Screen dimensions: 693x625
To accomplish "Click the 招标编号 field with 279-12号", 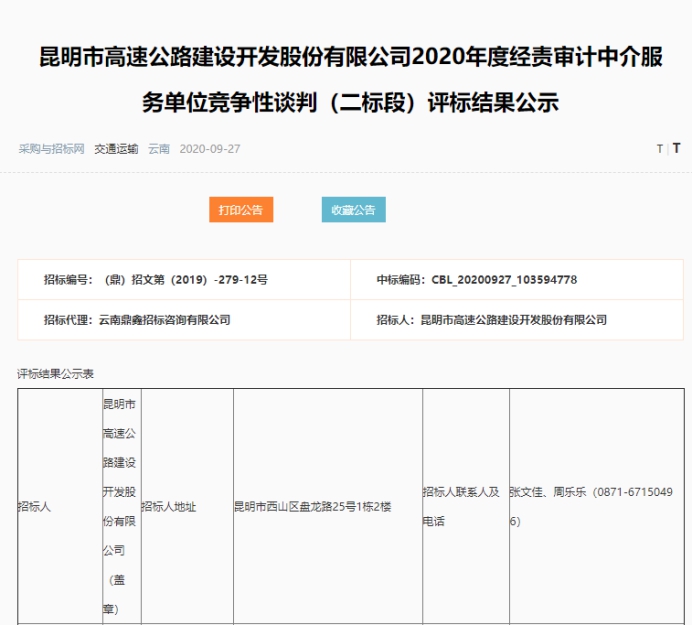I will coord(156,280).
